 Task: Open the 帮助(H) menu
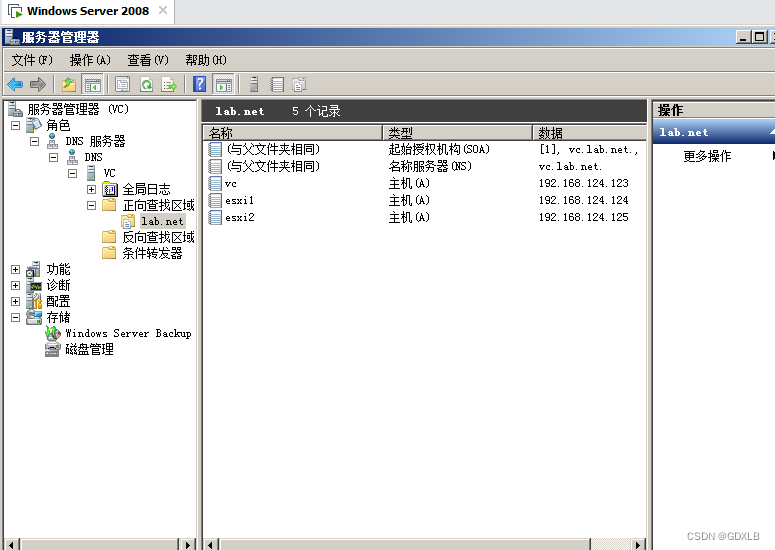point(206,60)
